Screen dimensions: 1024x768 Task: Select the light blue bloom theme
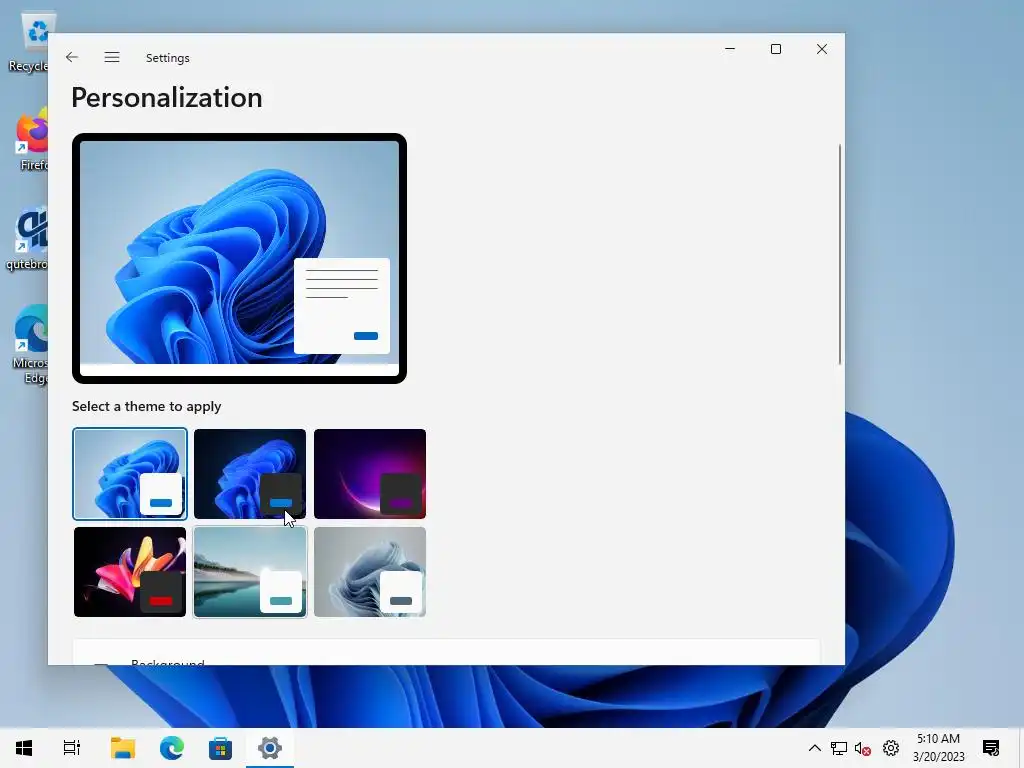130,474
